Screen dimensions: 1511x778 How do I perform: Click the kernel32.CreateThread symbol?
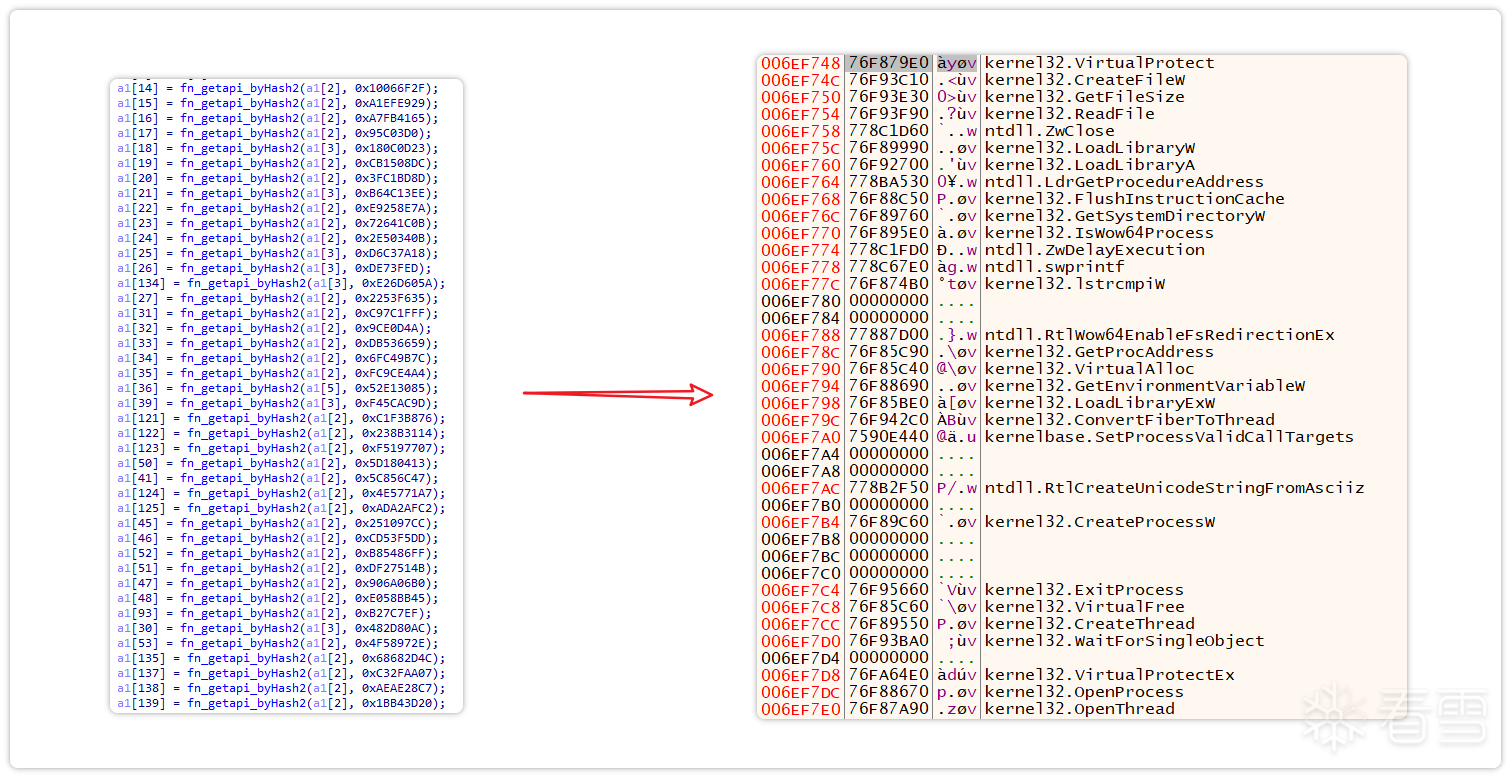[x=1090, y=624]
